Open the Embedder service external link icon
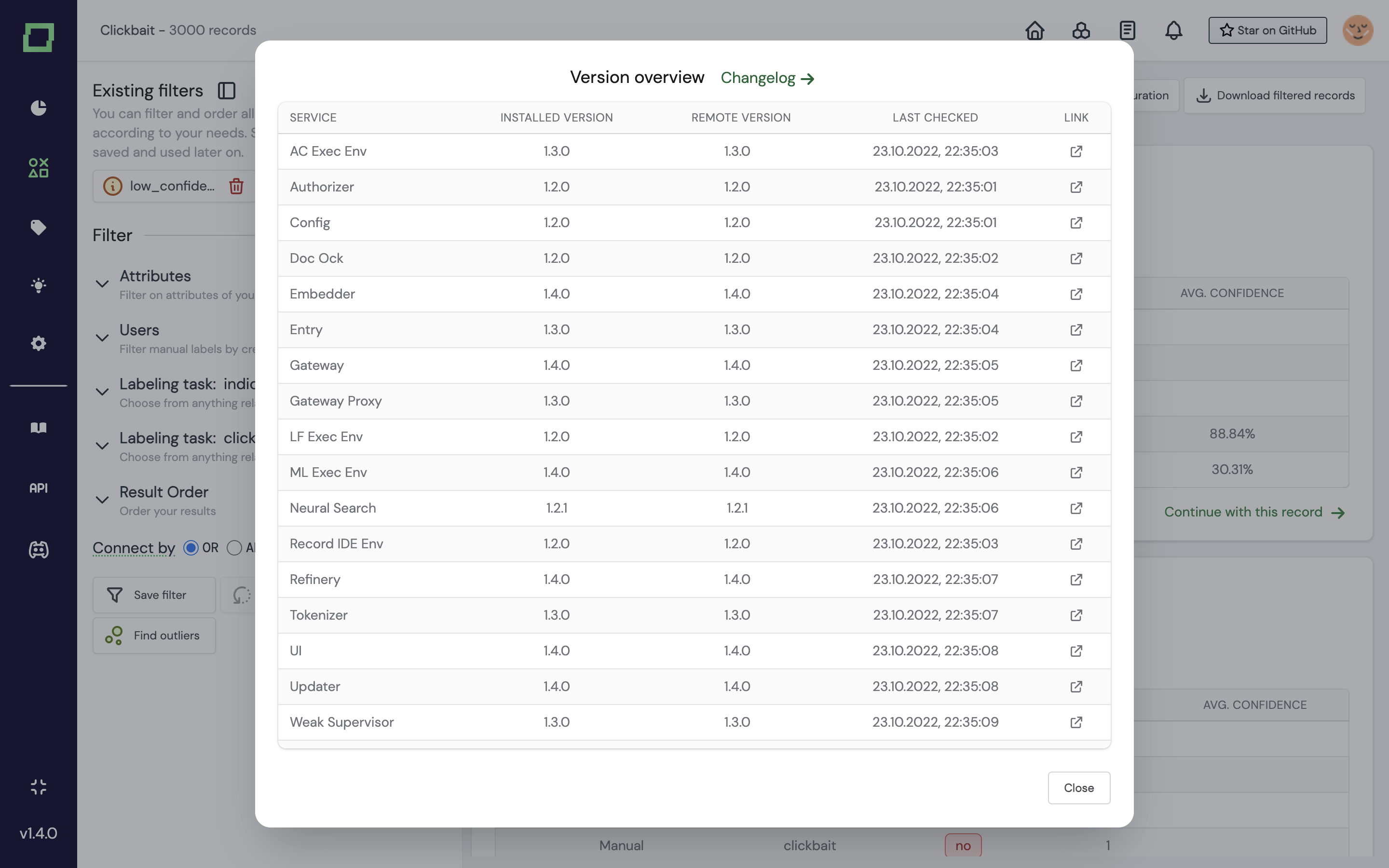 coord(1076,294)
